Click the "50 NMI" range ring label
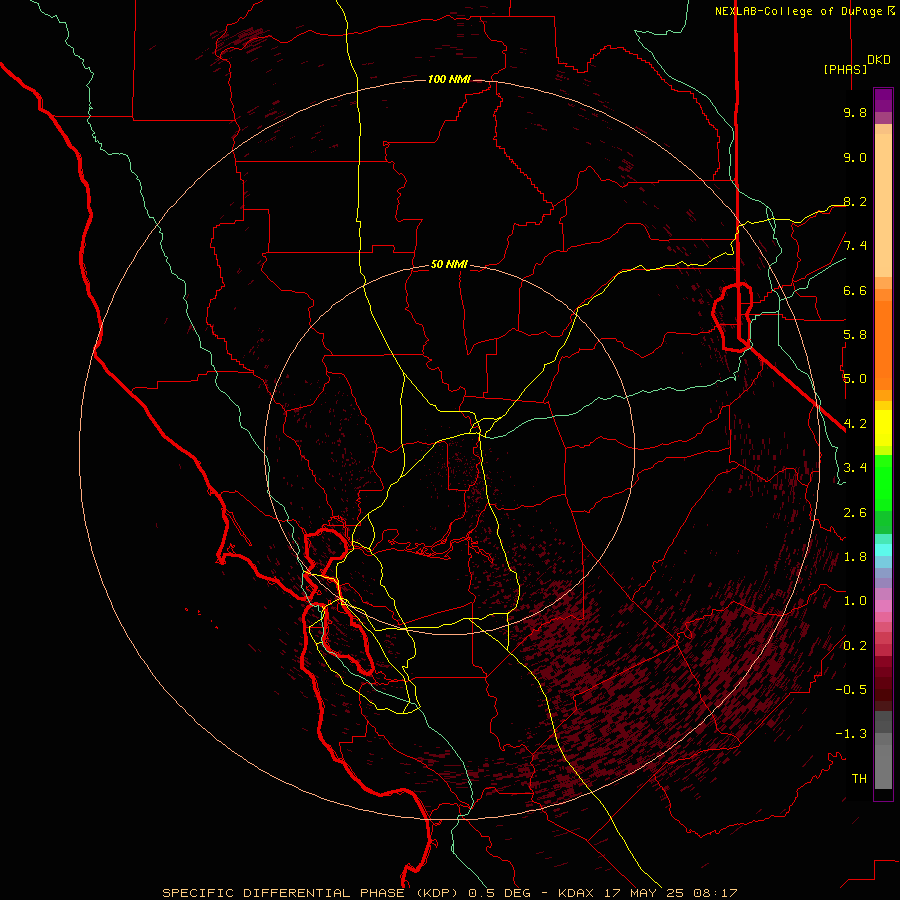This screenshot has width=900, height=900. pos(449,264)
